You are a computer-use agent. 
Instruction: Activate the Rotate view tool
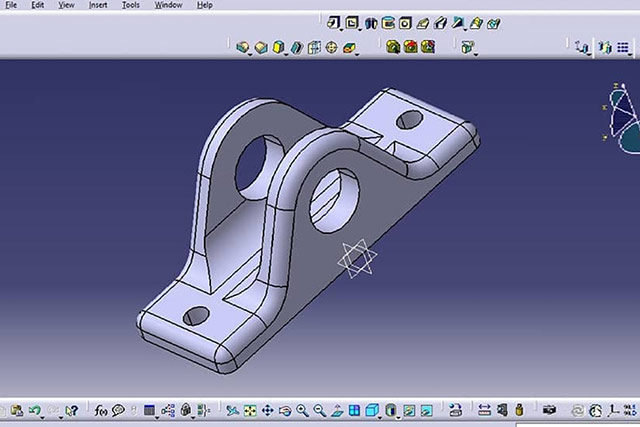click(x=285, y=410)
